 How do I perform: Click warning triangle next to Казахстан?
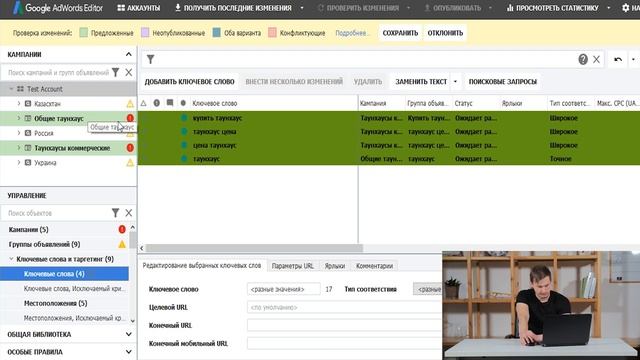pyautogui.click(x=130, y=104)
